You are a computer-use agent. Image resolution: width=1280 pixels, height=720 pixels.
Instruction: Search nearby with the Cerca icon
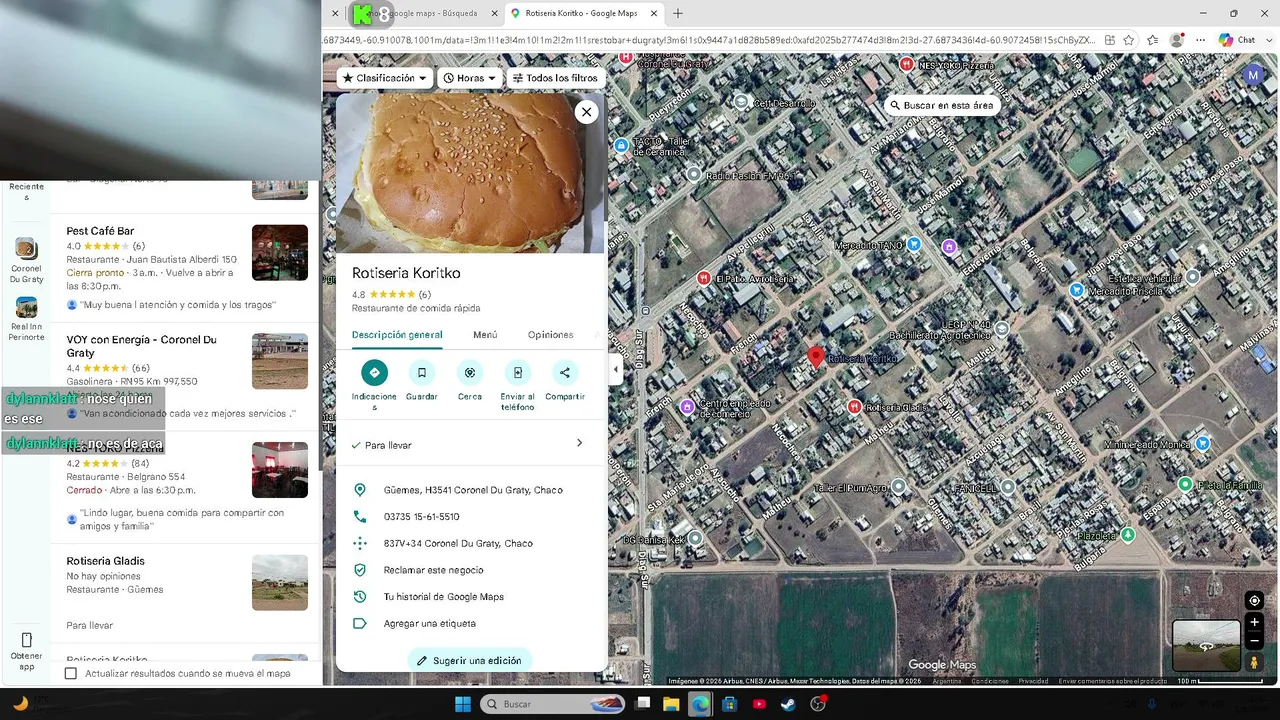470,373
